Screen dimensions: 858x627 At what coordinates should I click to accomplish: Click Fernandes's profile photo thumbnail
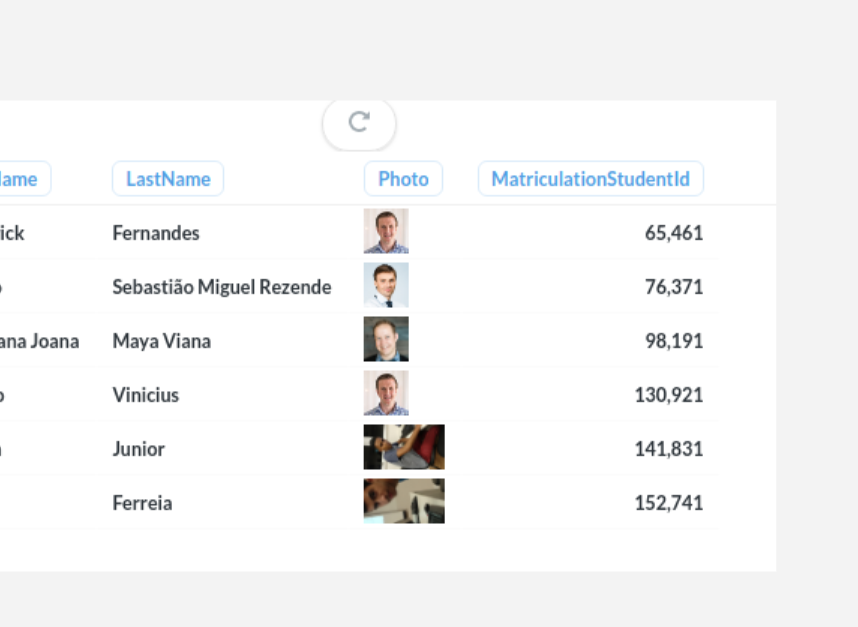pyautogui.click(x=387, y=230)
